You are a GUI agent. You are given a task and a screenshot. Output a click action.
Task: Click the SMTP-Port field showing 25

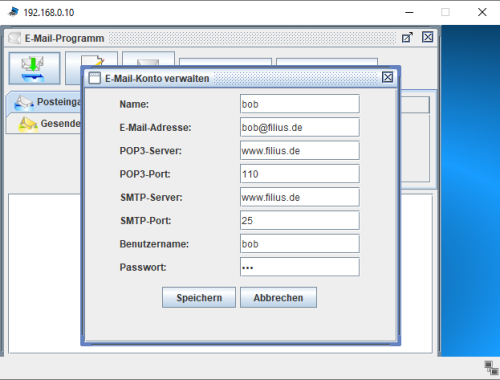pyautogui.click(x=300, y=220)
